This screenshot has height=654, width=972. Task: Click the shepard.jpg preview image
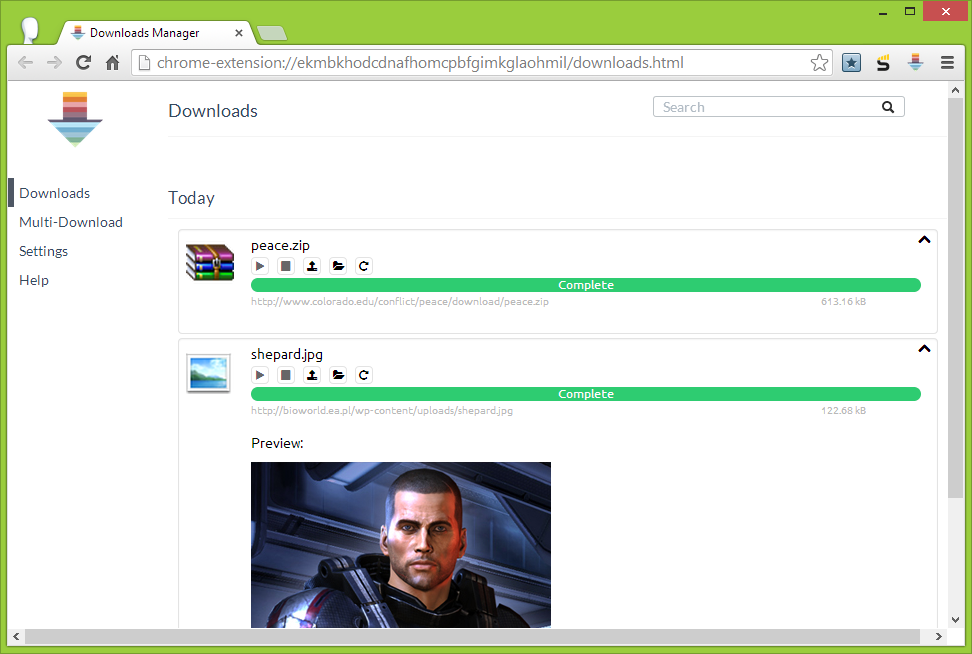pos(400,545)
